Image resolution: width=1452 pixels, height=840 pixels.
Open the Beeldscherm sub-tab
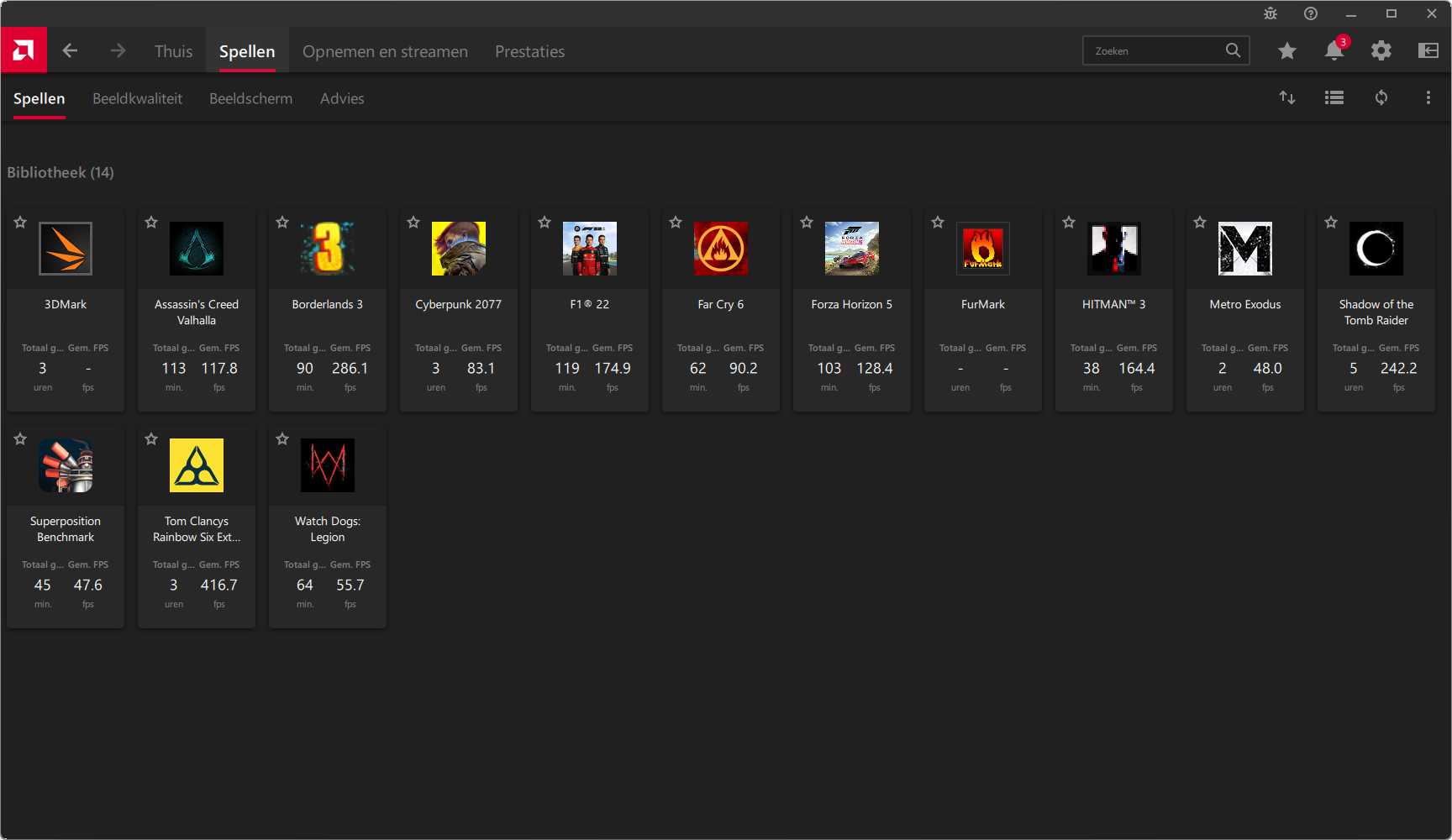[x=250, y=98]
